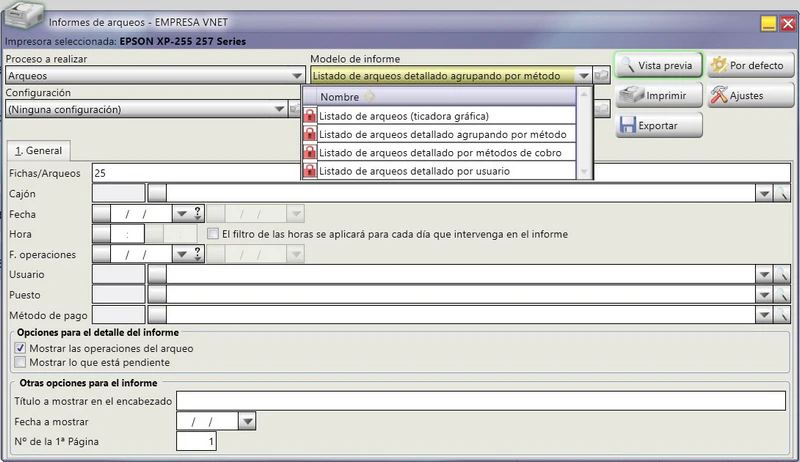Click search magnifier icon in Usuario row
The width and height of the screenshot is (800, 462).
coord(782,274)
